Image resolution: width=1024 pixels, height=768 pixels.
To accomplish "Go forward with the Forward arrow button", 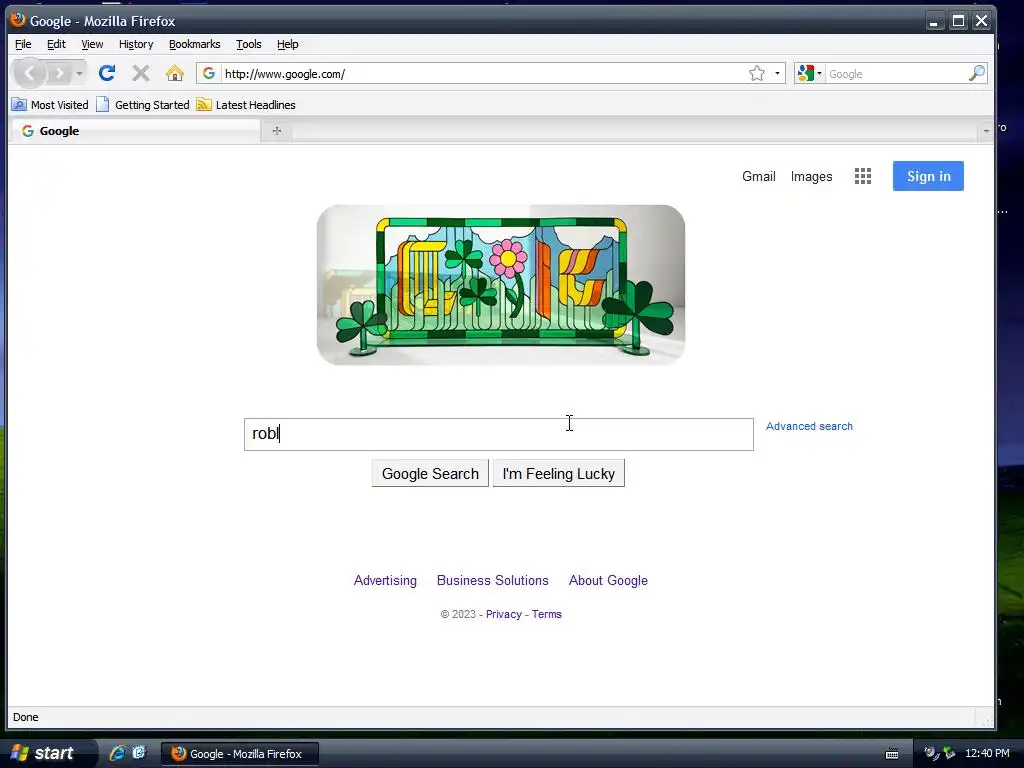I will click(59, 73).
